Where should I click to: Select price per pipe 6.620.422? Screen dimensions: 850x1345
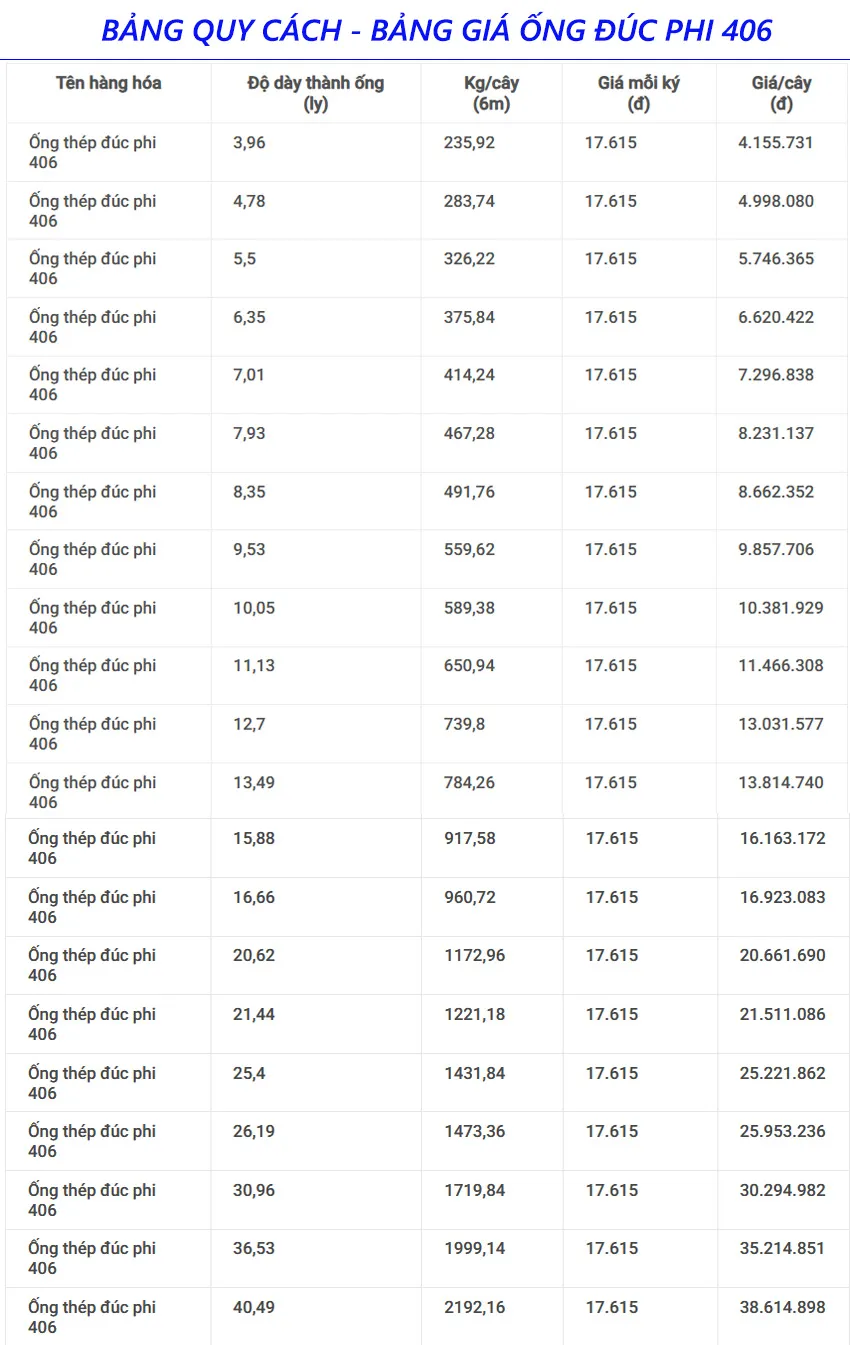pyautogui.click(x=776, y=317)
